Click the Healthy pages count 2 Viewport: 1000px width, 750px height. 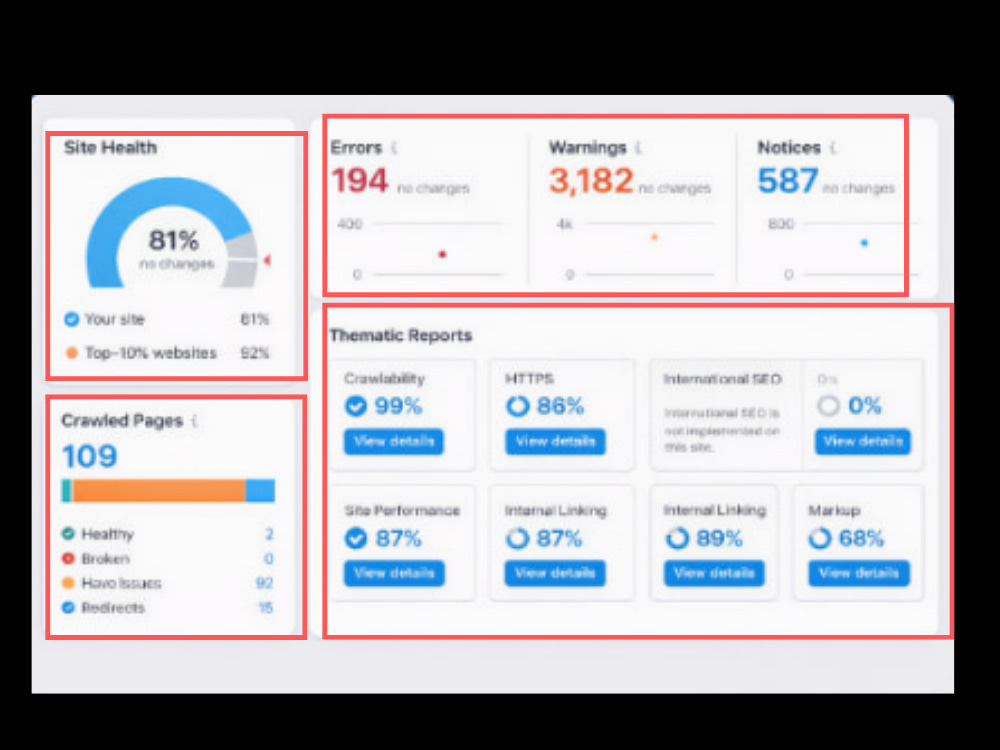[x=269, y=534]
